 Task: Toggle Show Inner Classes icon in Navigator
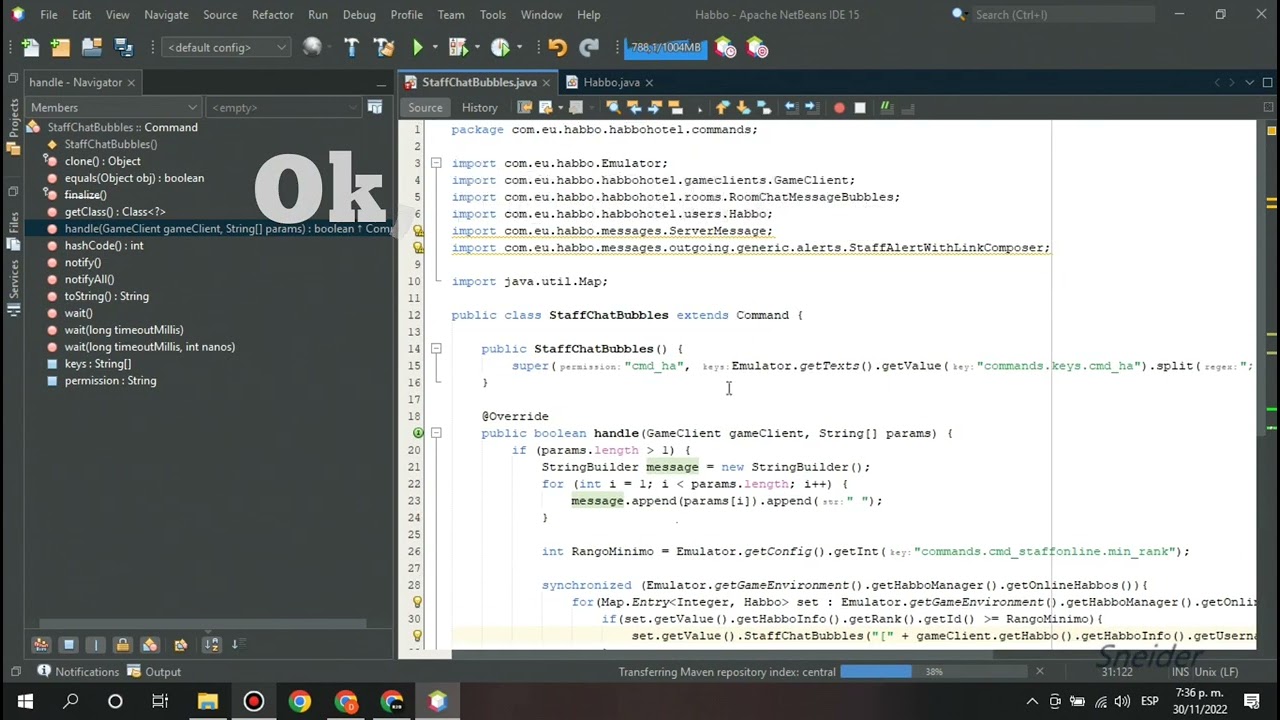coord(150,645)
